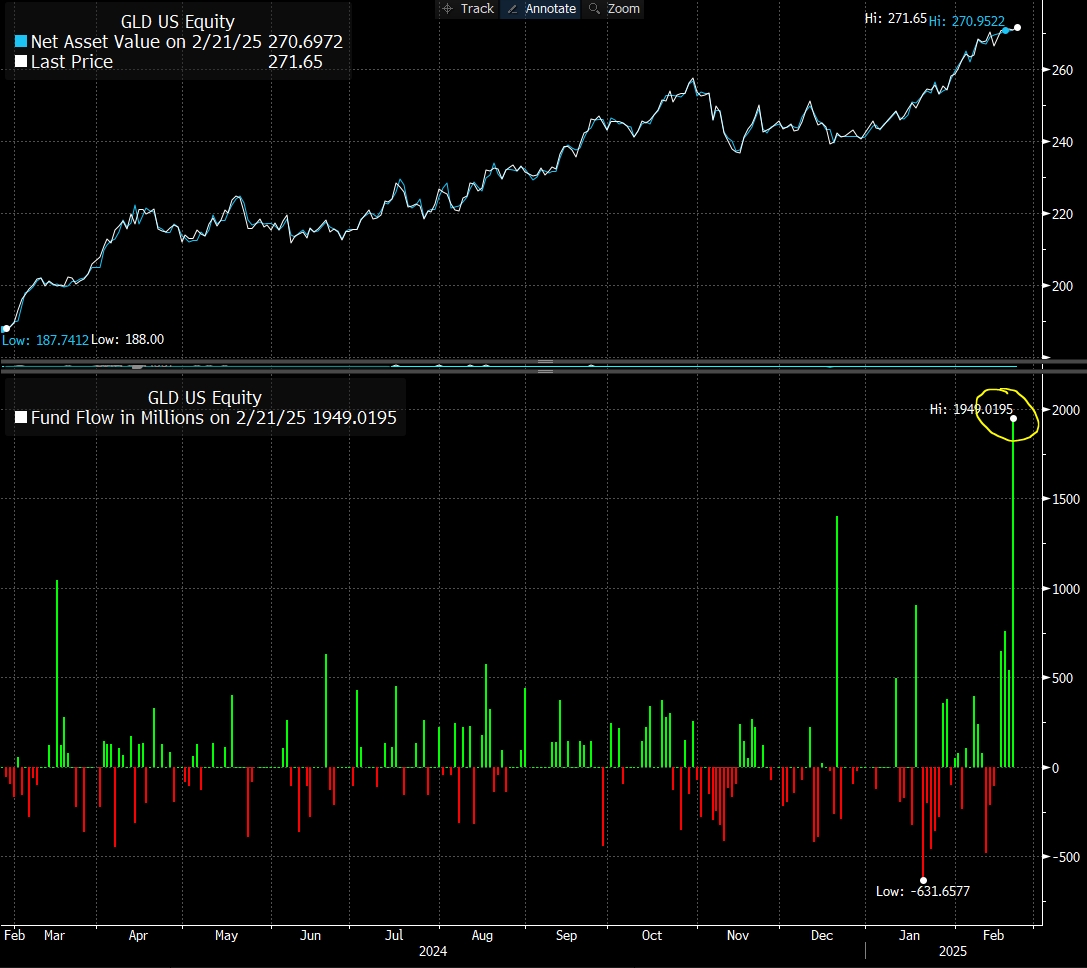The width and height of the screenshot is (1087, 968).
Task: Click the Jan month axis label
Action: click(909, 935)
